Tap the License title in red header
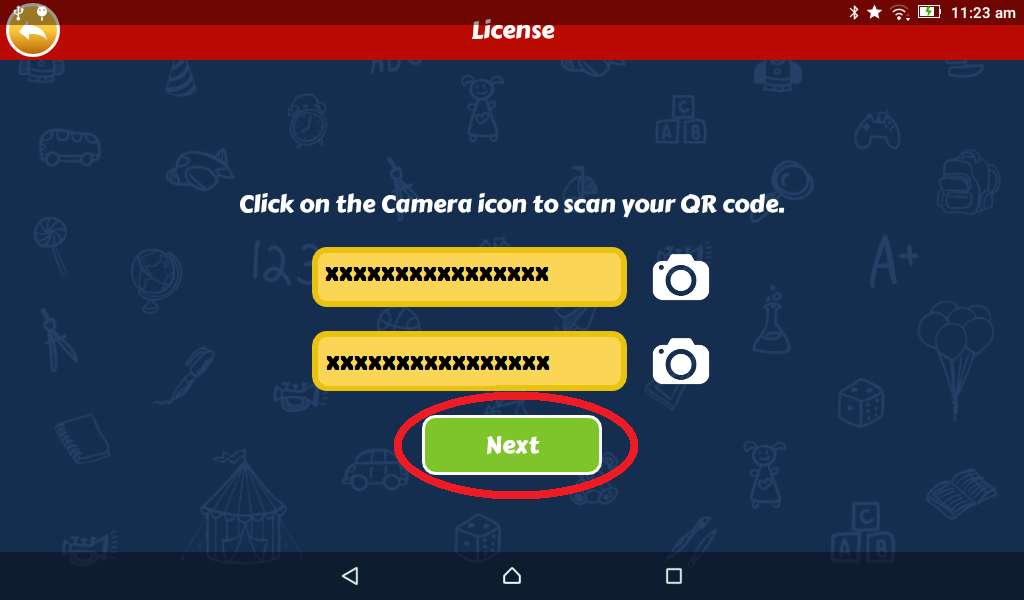Screen dimensions: 1024x600 pyautogui.click(x=513, y=30)
